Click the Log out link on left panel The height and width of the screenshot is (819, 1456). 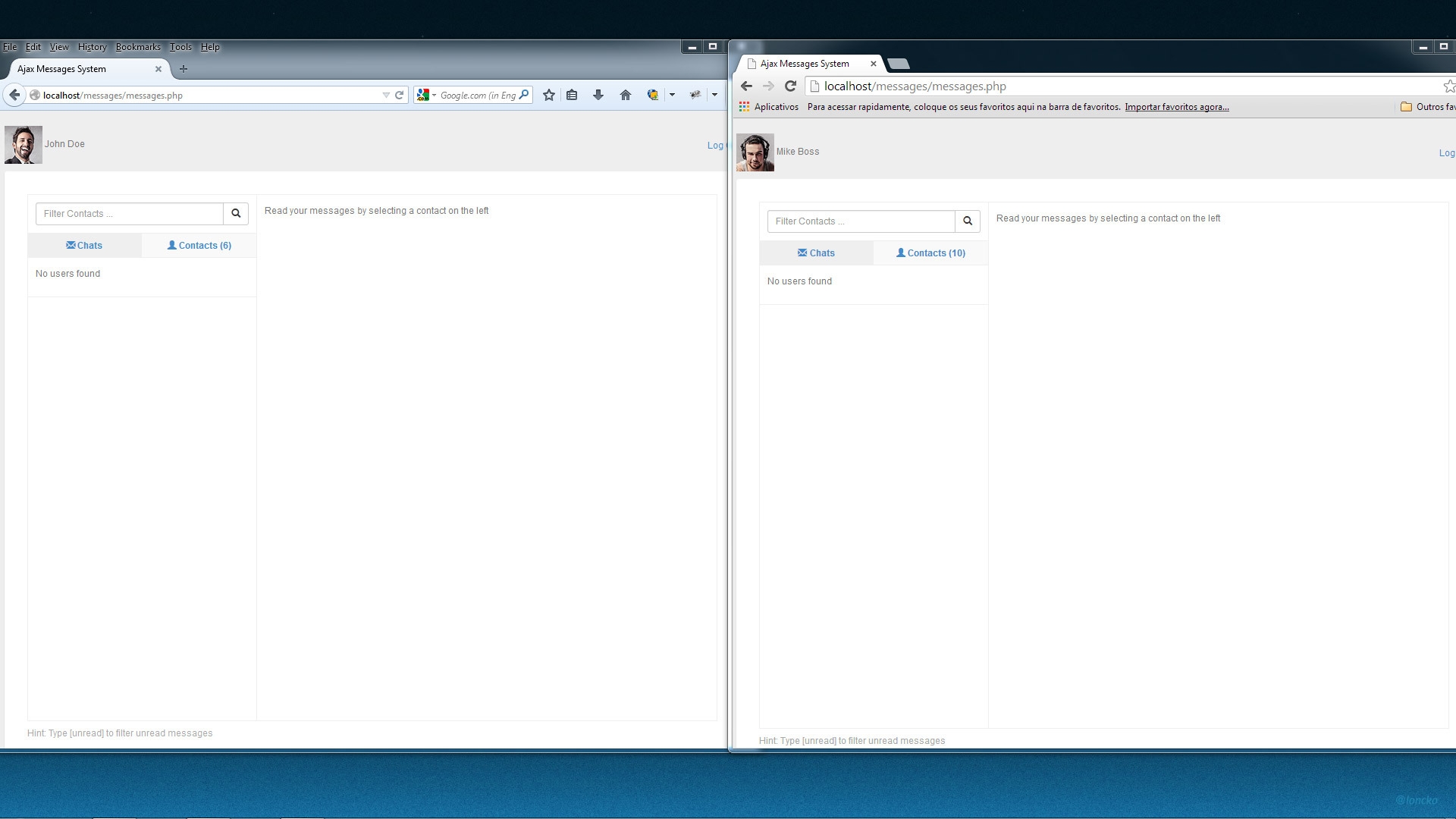715,145
